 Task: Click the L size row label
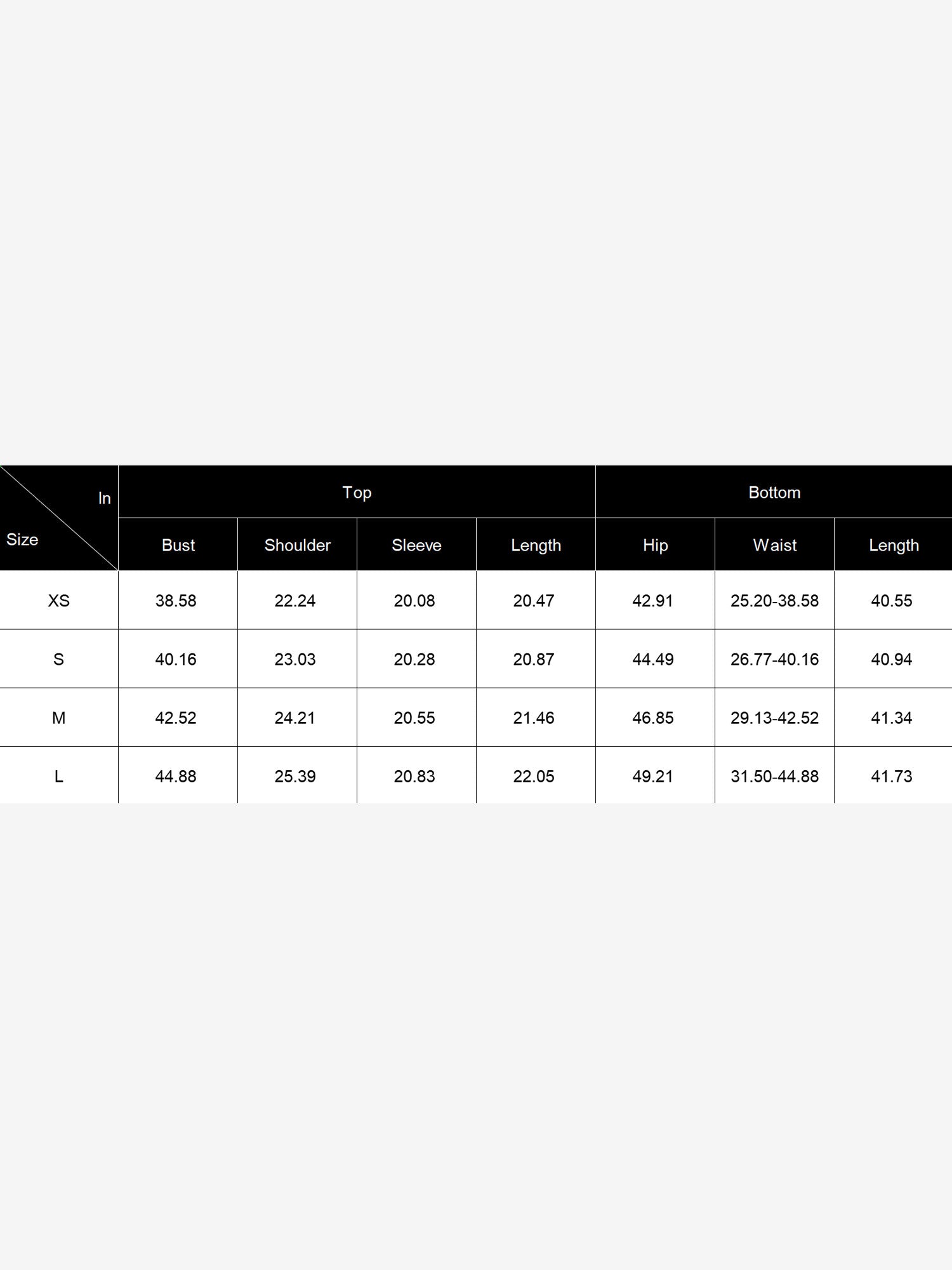pos(58,776)
